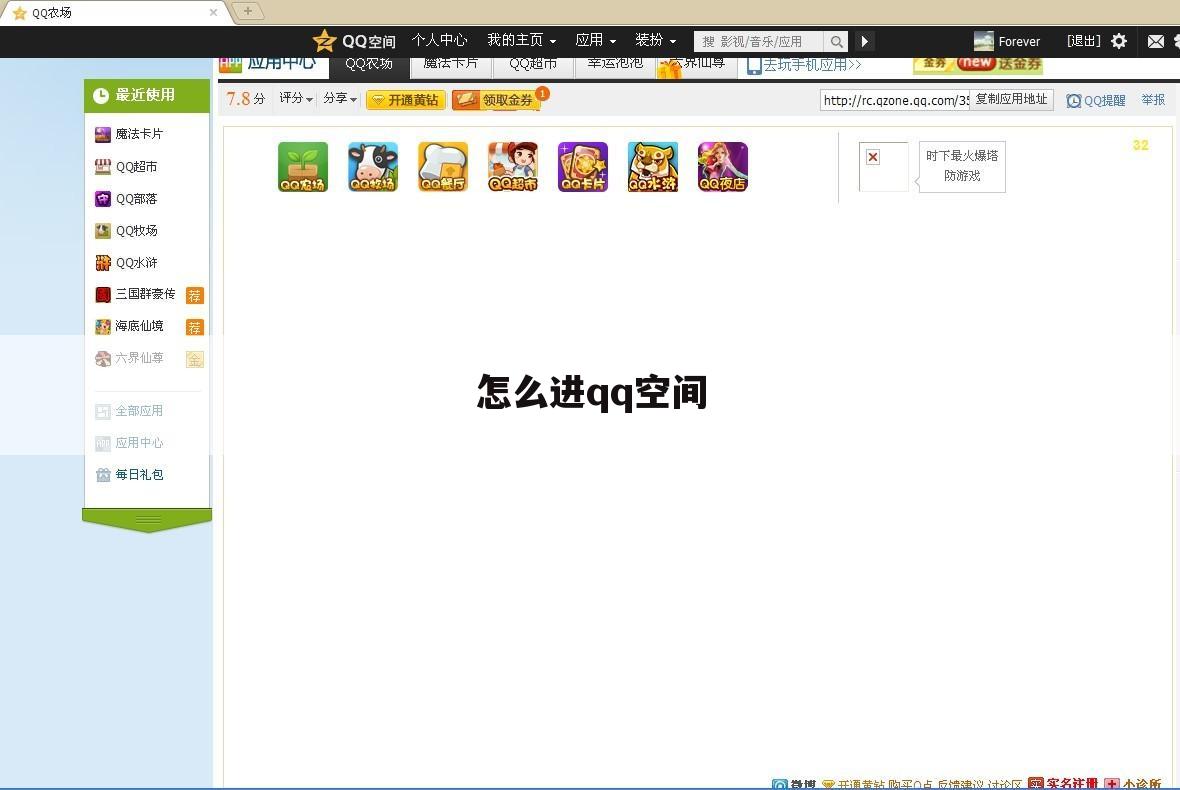Open QQ牧场 in the sidebar
1180x790 pixels.
(126, 230)
